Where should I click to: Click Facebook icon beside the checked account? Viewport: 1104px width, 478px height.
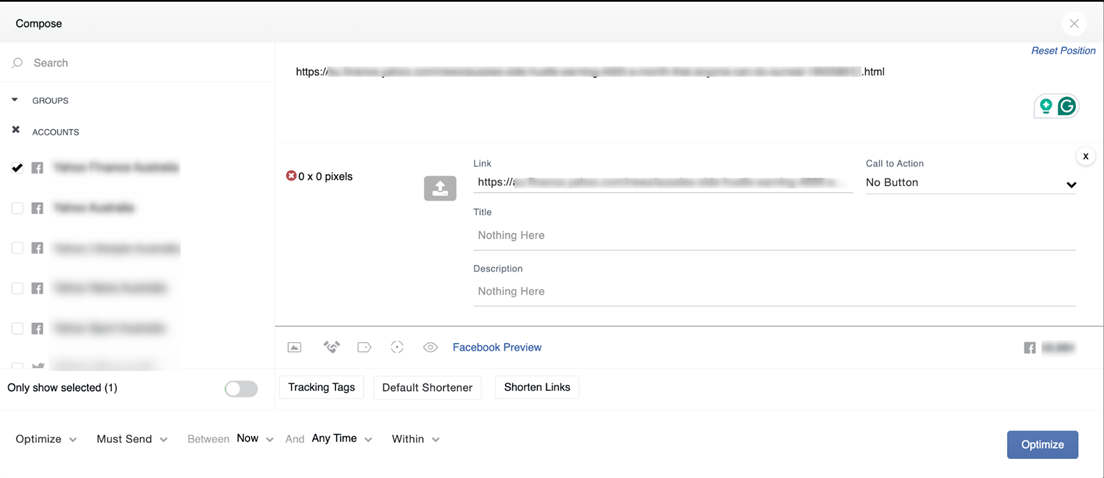point(38,168)
